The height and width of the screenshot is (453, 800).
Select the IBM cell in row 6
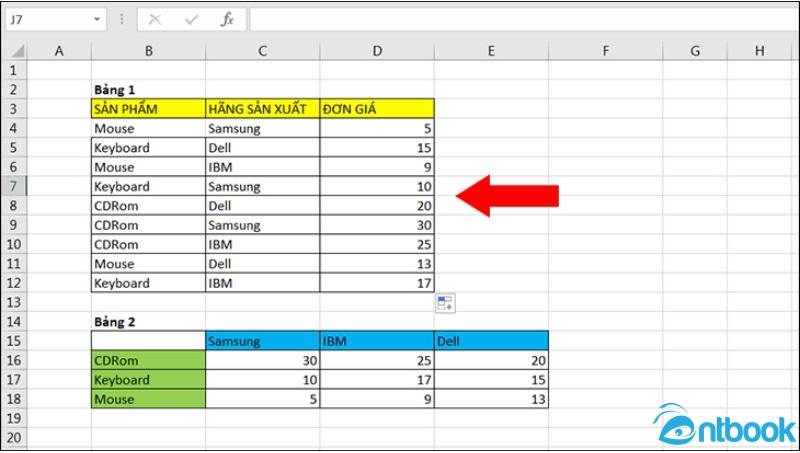coord(263,167)
